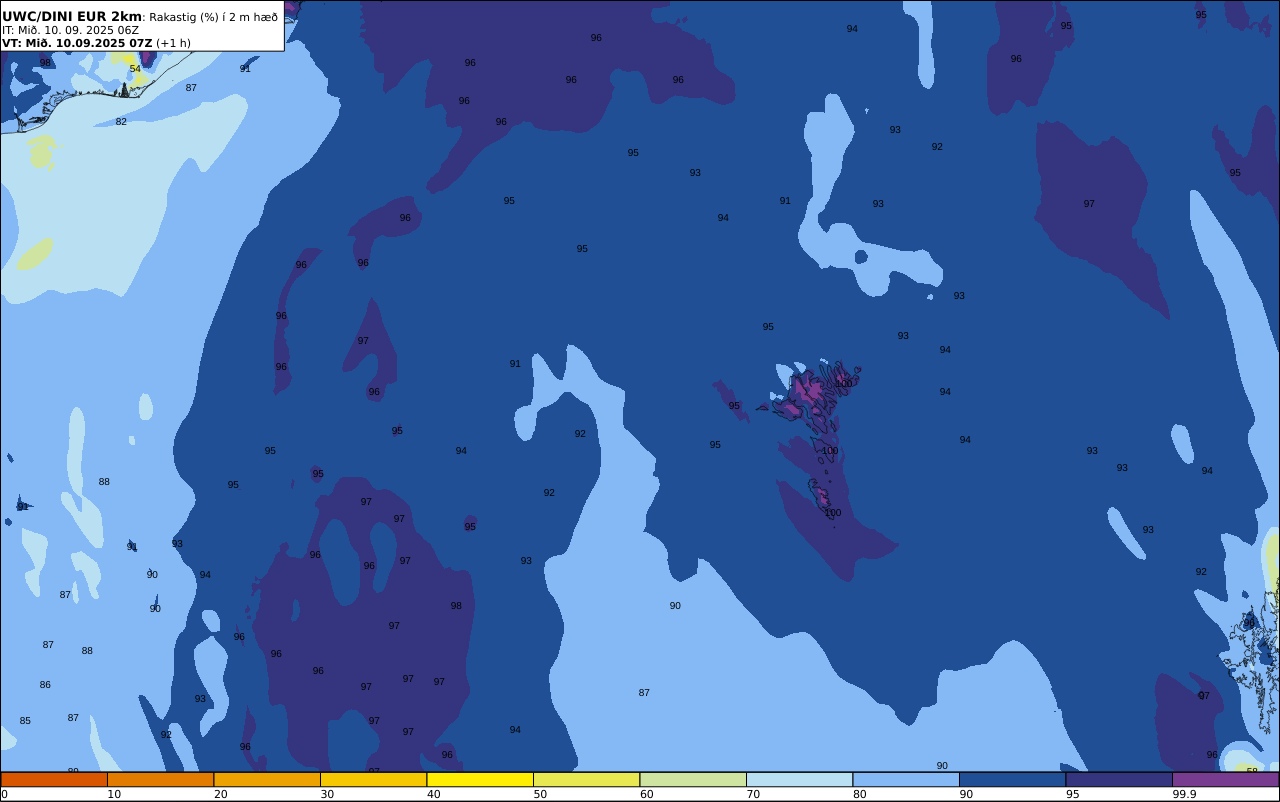Select the medium blue 90–95 legend swatch
This screenshot has height=802, width=1280.
1012,779
